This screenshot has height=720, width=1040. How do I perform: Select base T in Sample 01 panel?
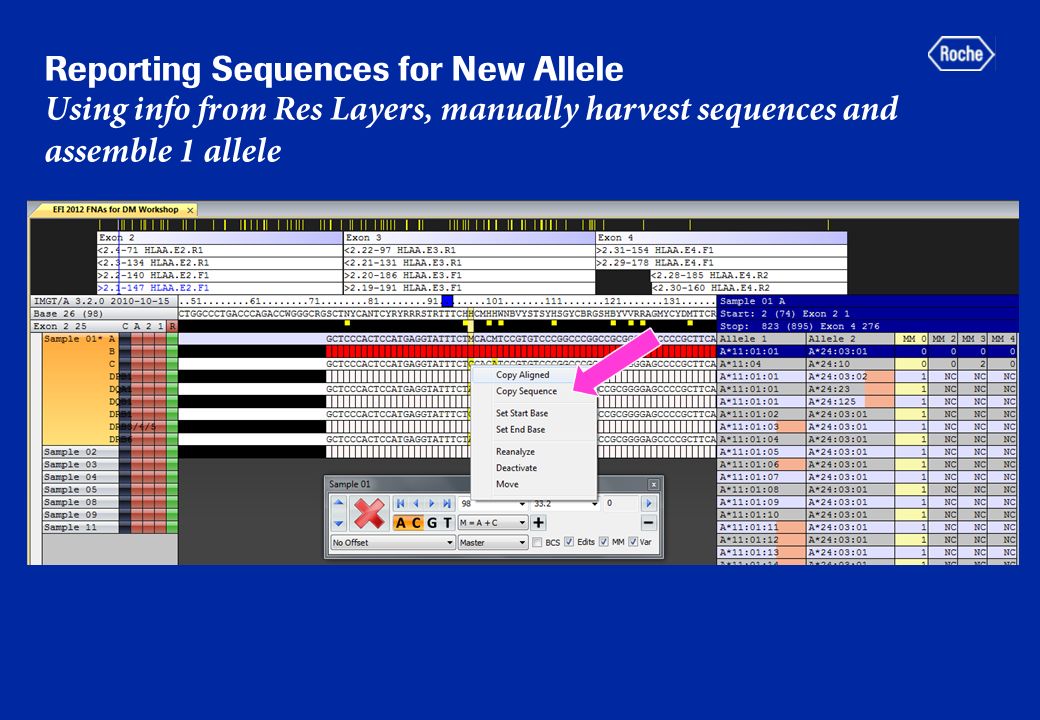pos(448,522)
